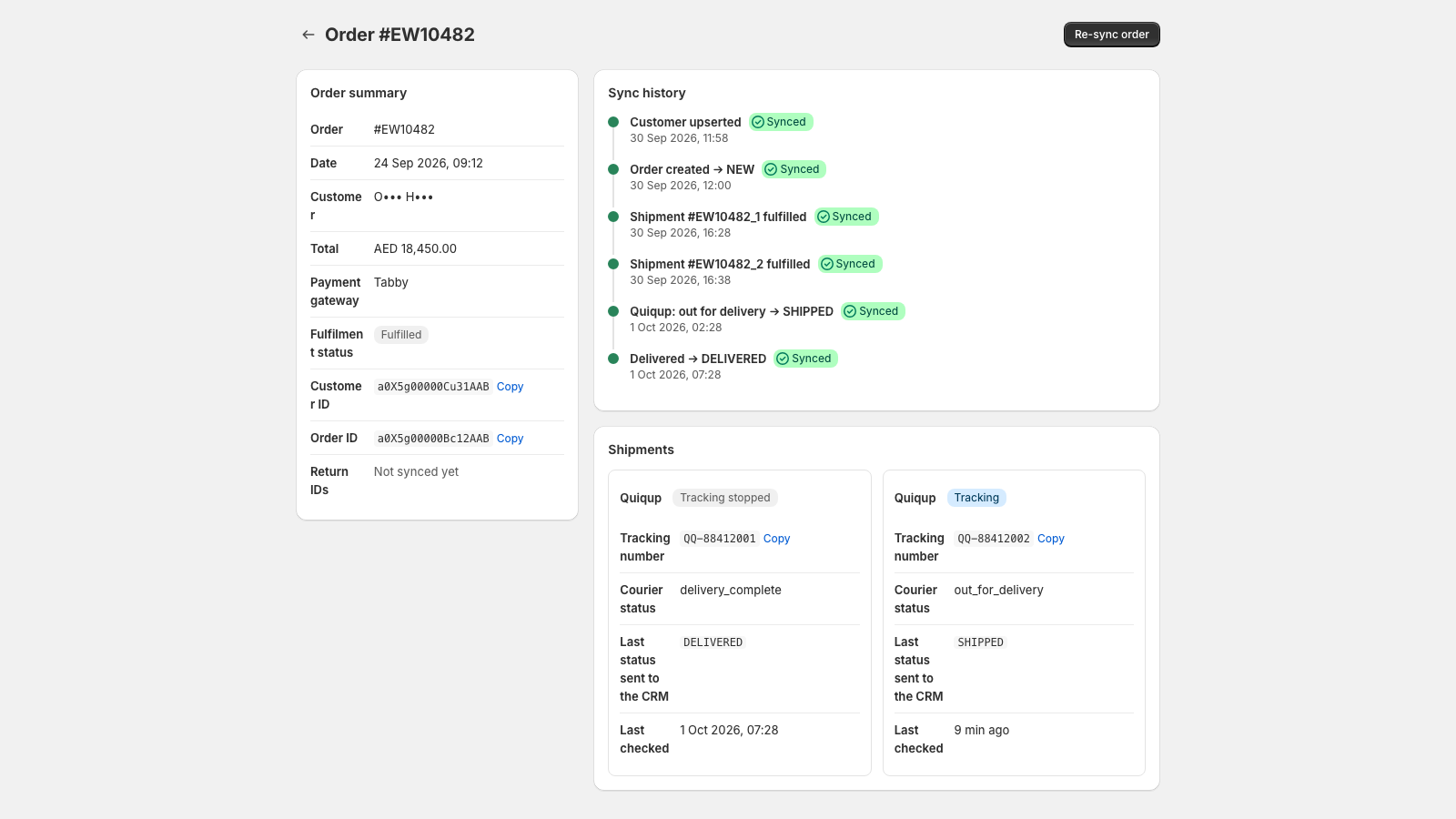The width and height of the screenshot is (1456, 819).
Task: Click timeline dot for Delivered event
Action: pos(613,359)
